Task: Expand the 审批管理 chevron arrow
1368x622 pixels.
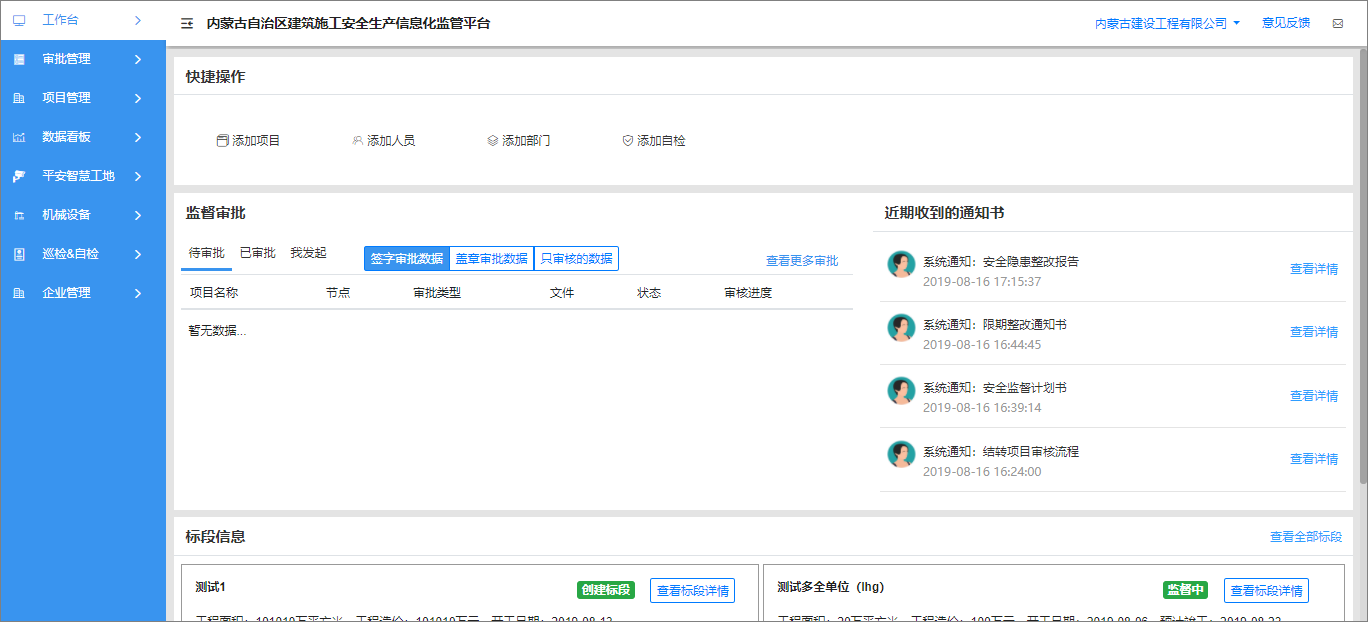Action: 138,59
